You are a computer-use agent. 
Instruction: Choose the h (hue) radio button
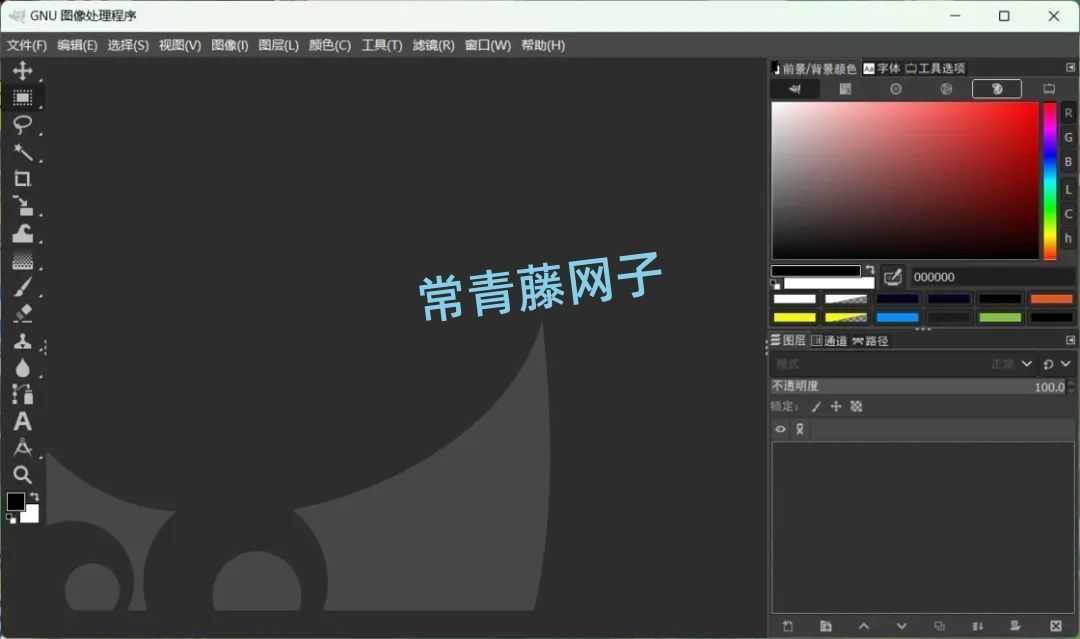coord(1068,239)
